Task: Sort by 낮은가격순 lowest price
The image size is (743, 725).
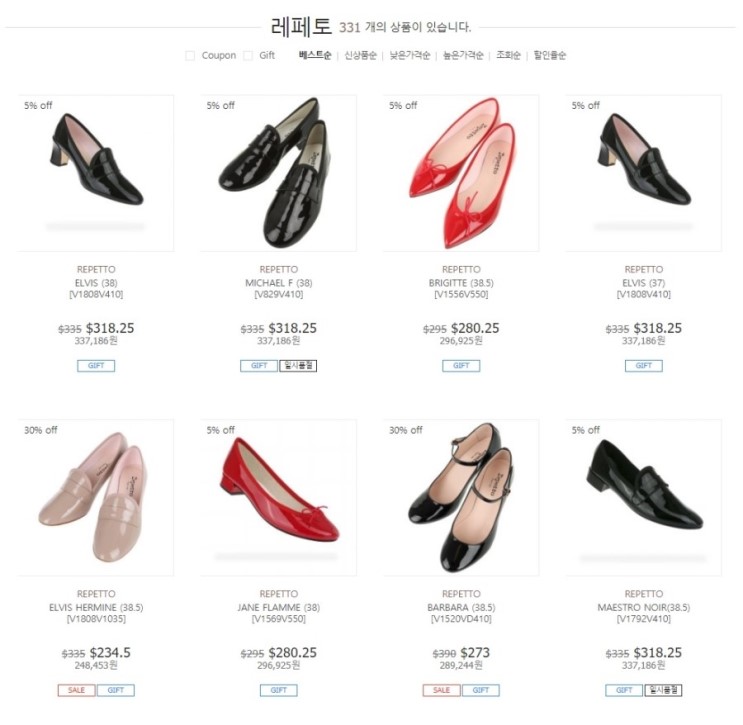Action: (x=410, y=55)
